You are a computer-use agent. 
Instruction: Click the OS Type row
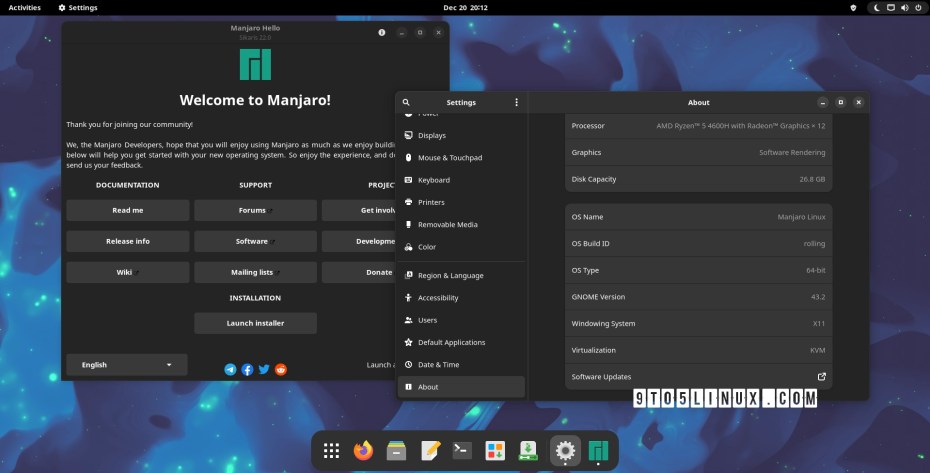(x=698, y=270)
